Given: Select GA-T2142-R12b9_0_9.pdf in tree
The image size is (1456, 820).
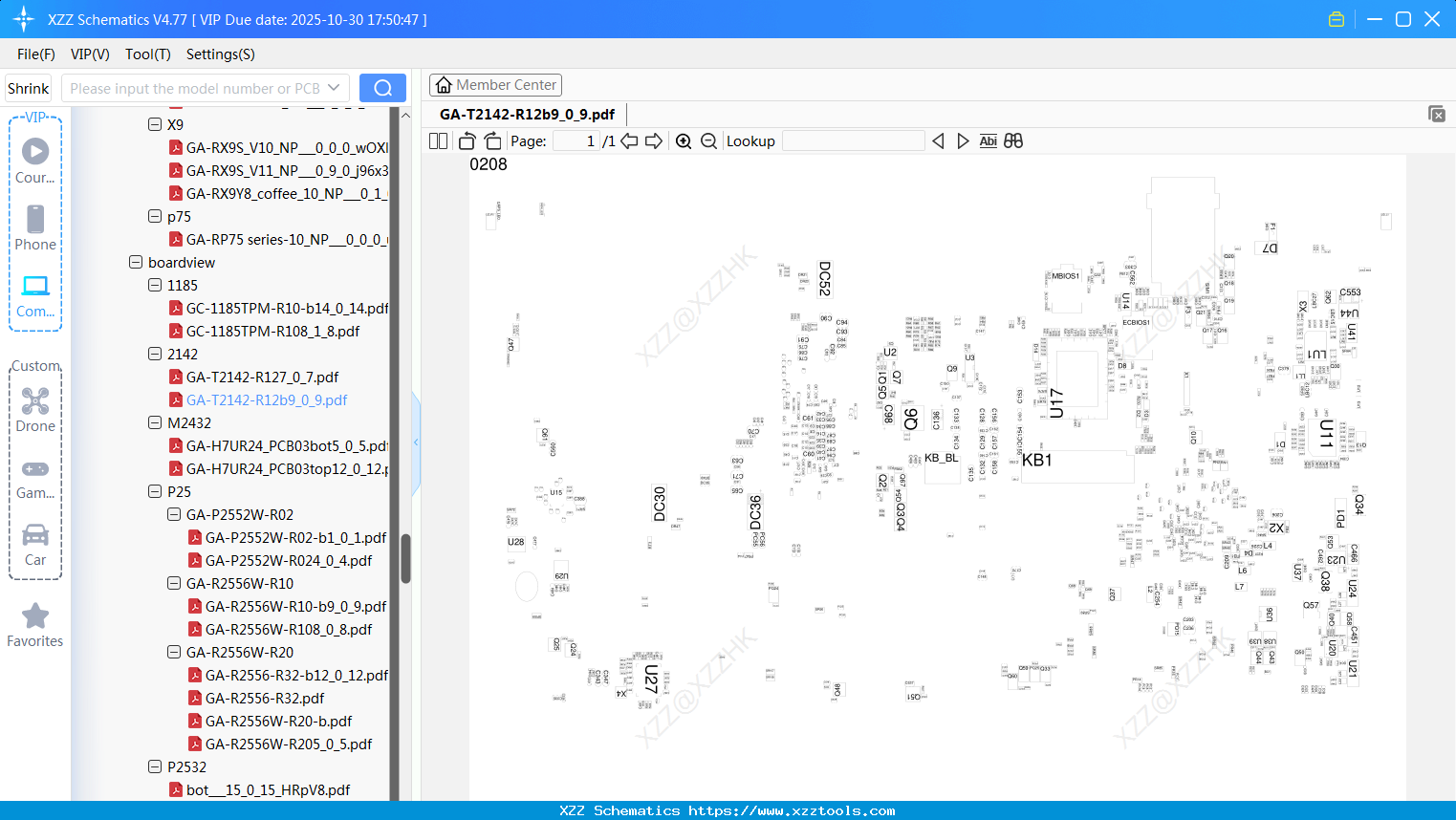Looking at the screenshot, I should coord(267,399).
